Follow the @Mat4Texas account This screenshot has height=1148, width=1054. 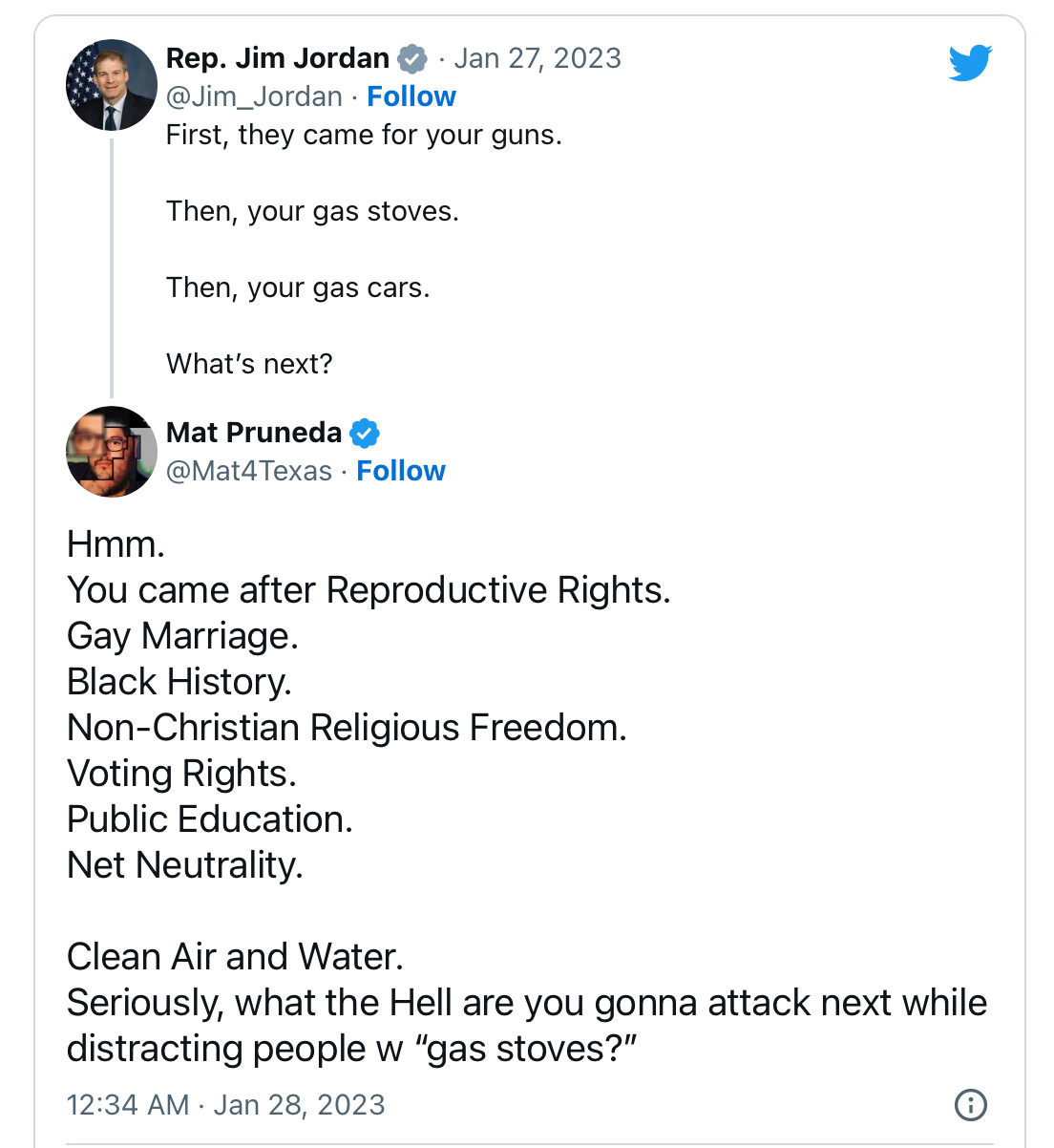click(401, 471)
